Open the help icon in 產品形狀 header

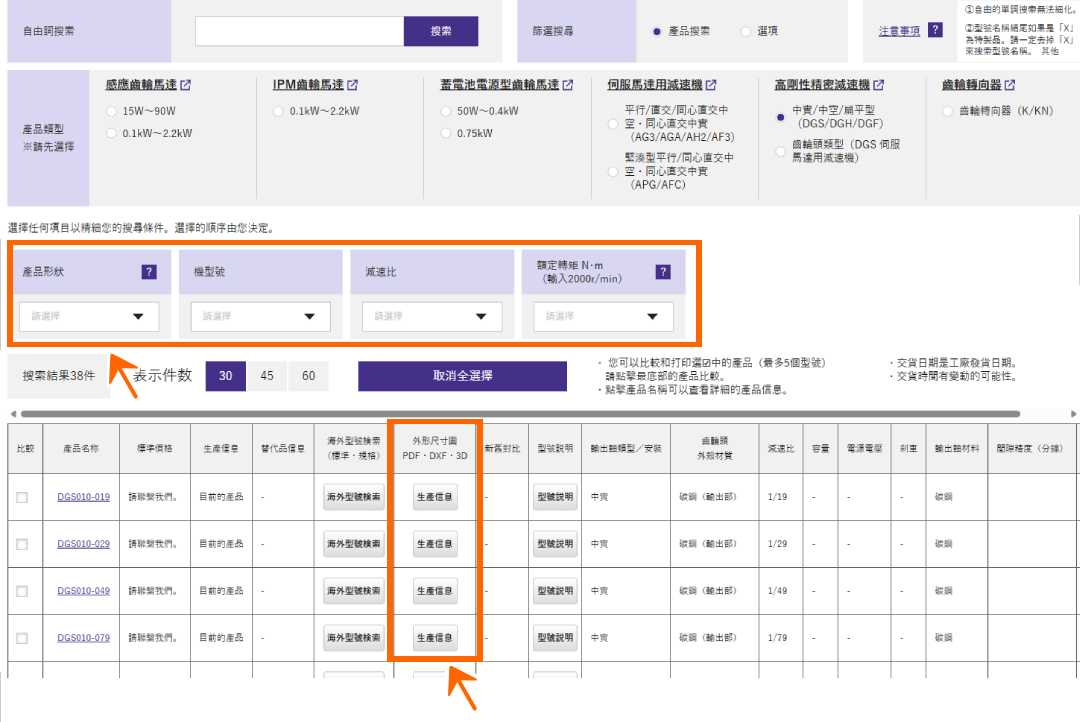[x=149, y=271]
